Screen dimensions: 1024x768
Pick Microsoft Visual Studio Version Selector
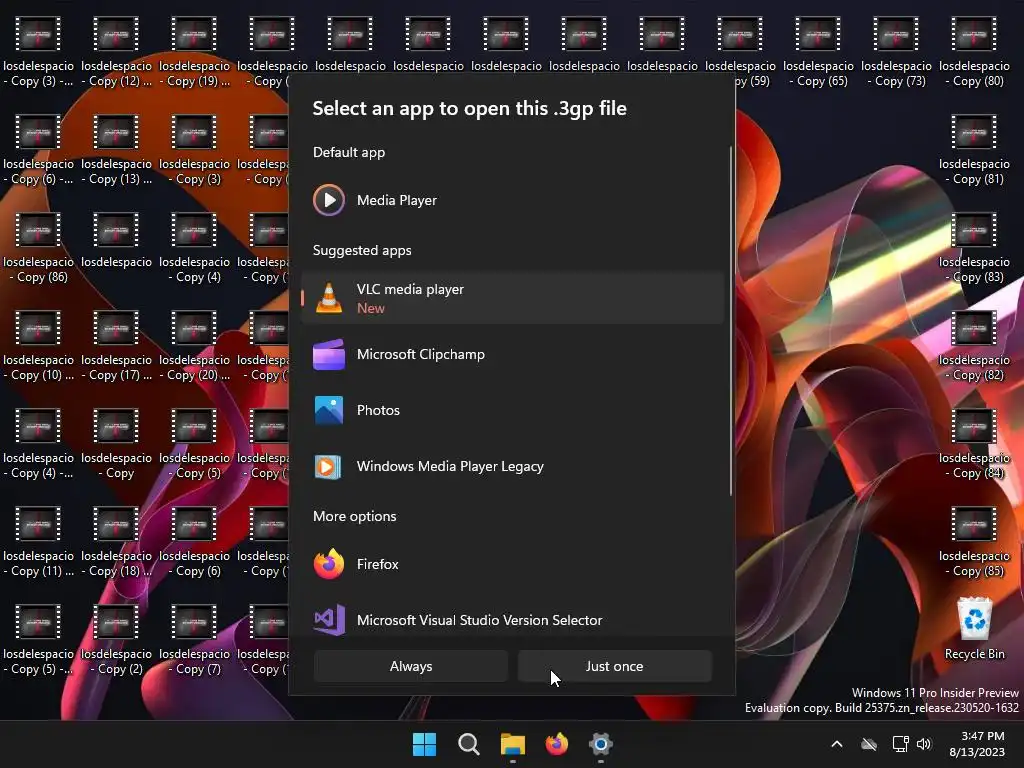point(513,619)
